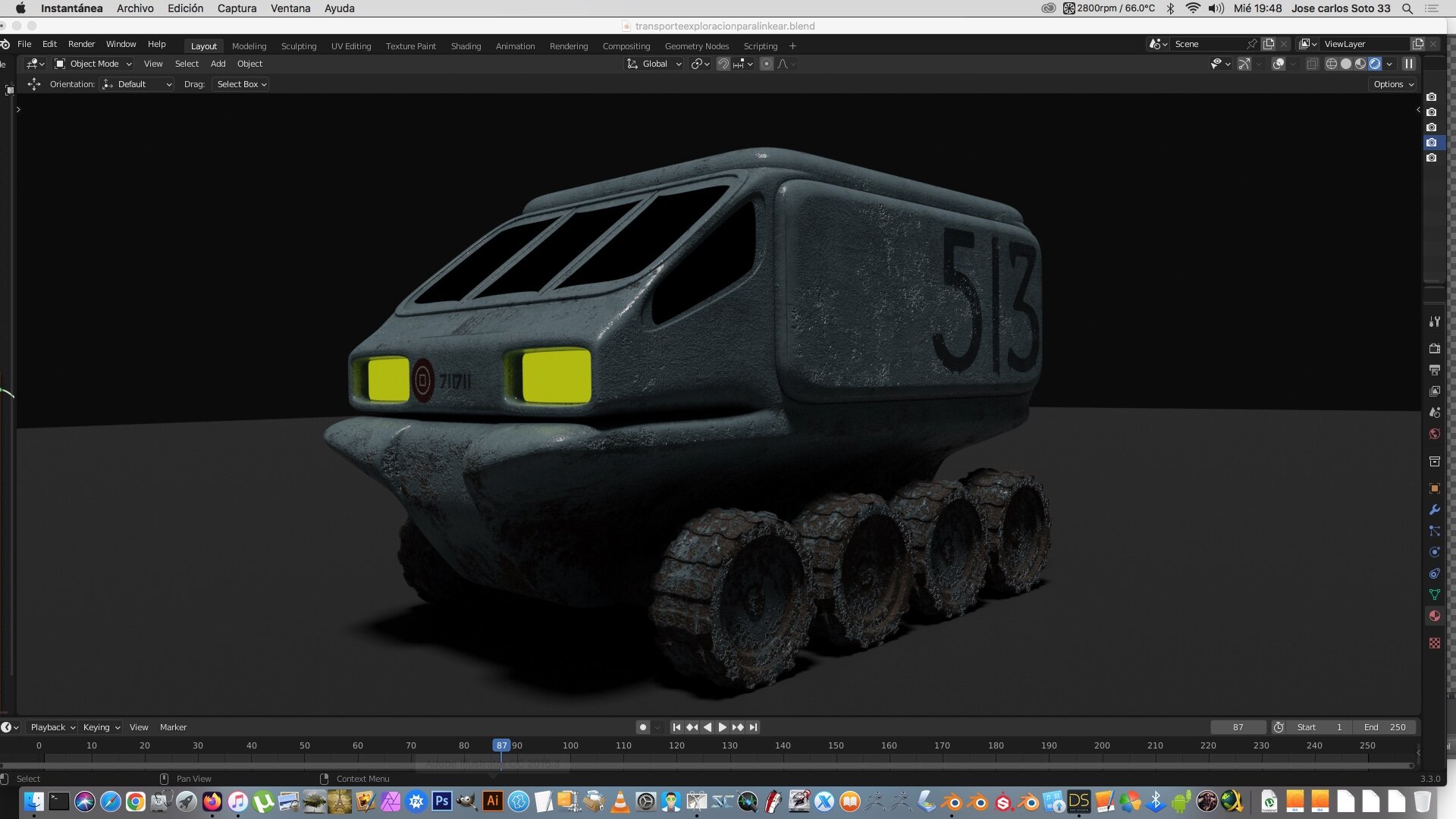This screenshot has width=1456, height=819.
Task: Click the End frame field showing 250
Action: 1384,727
